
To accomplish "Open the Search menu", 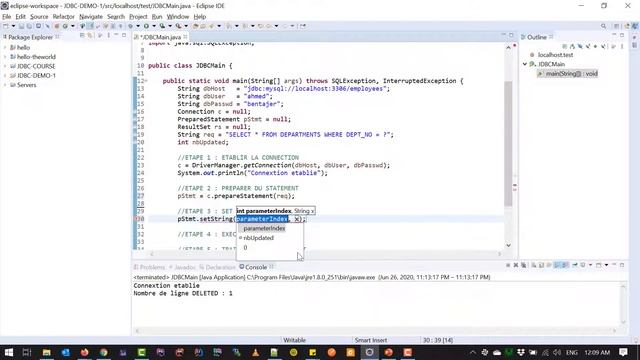I will point(116,17).
